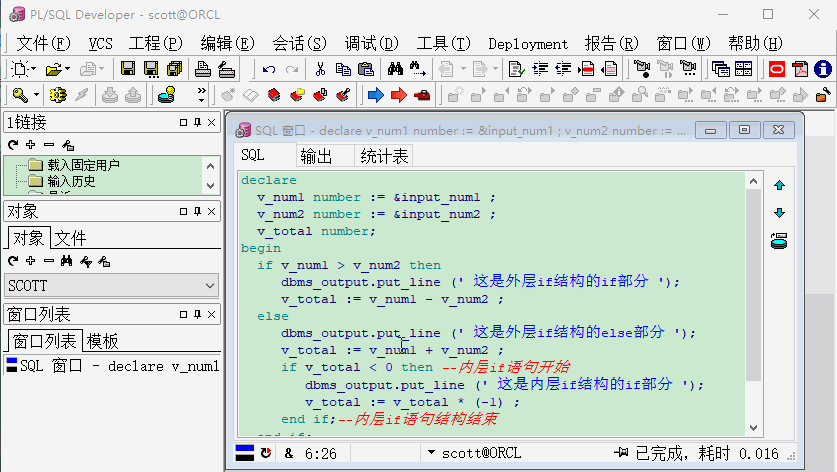Click the Cascade windows icon
Screen dimensions: 837x472
[721, 69]
